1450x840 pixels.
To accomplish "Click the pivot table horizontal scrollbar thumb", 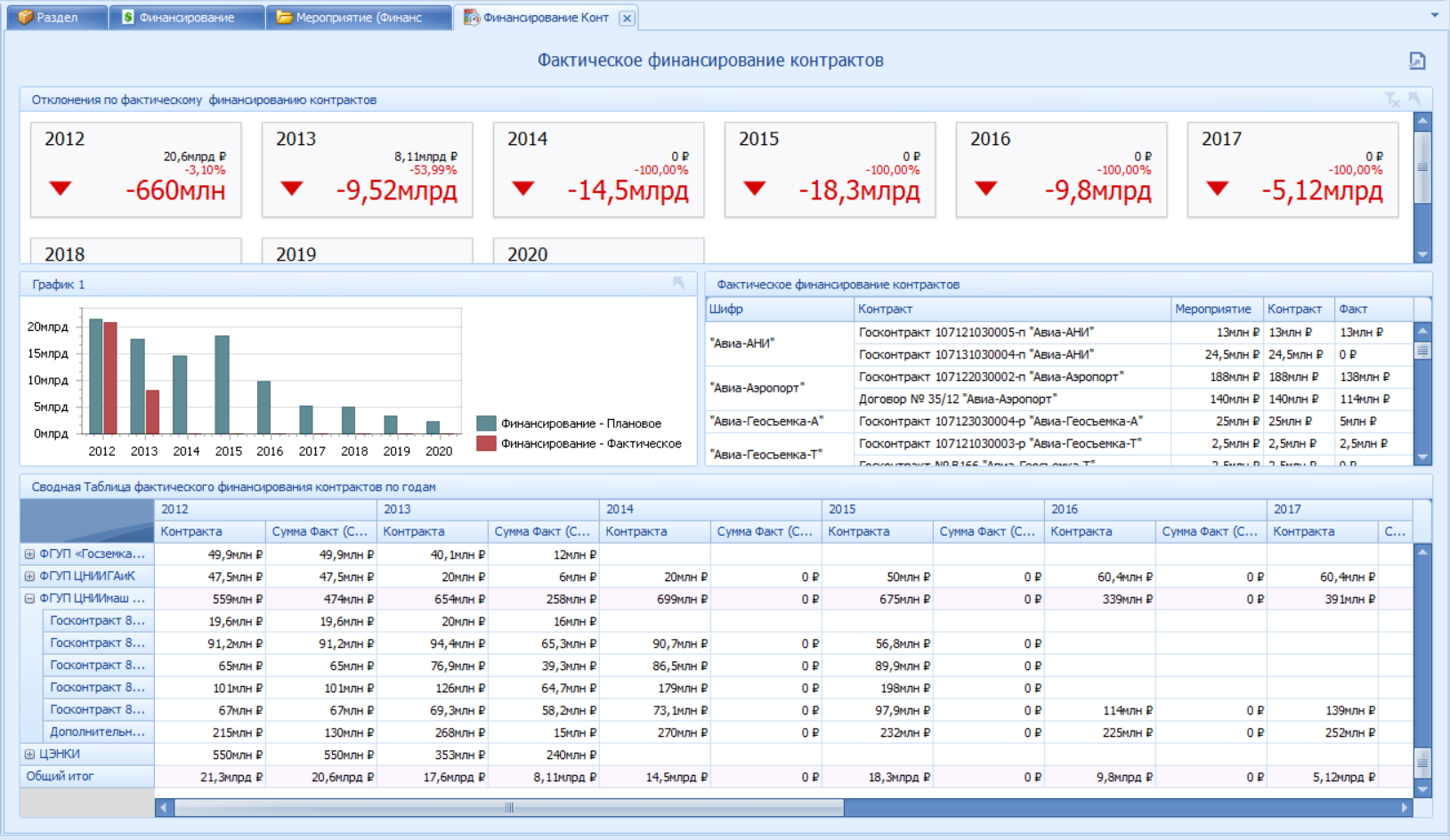I will (x=509, y=808).
